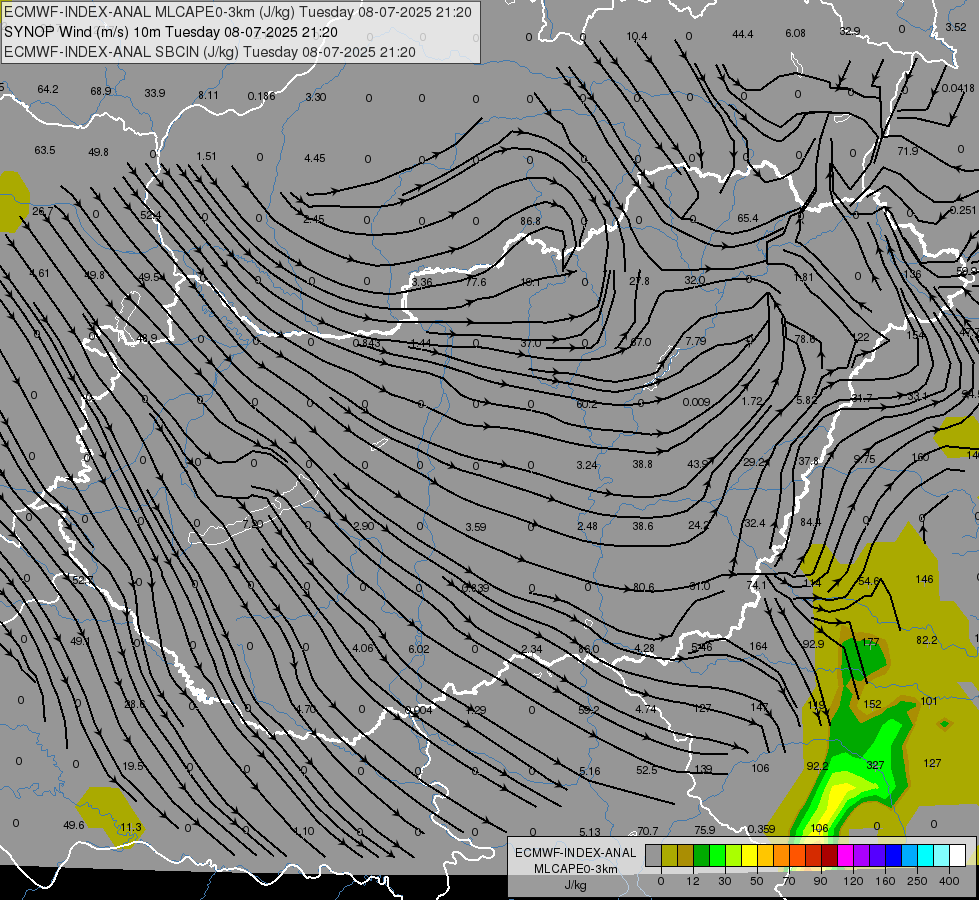Click the map value 152
Viewport: 979px width, 900px height.
coord(872,704)
